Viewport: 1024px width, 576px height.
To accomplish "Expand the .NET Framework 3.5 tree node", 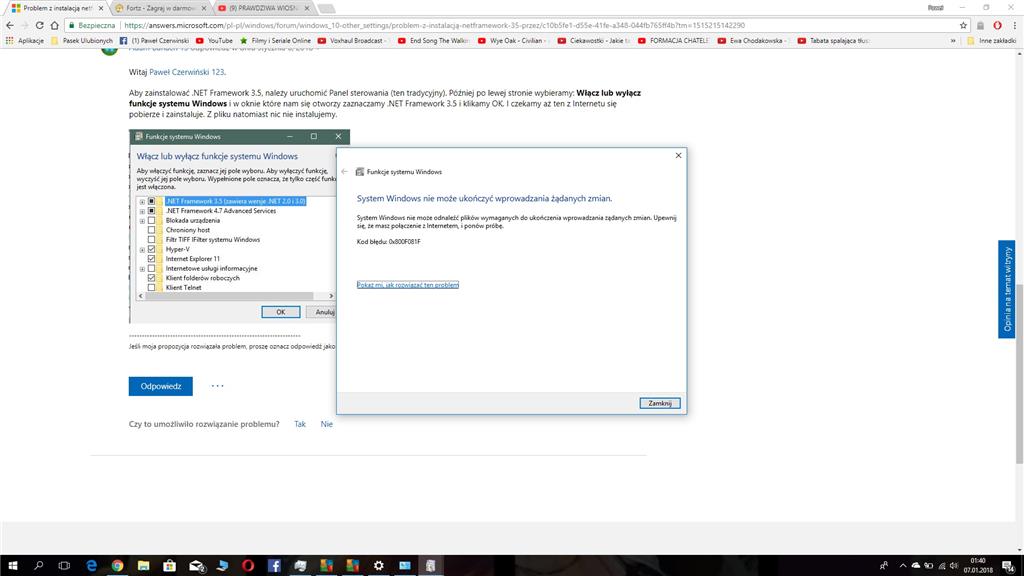I will (142, 202).
